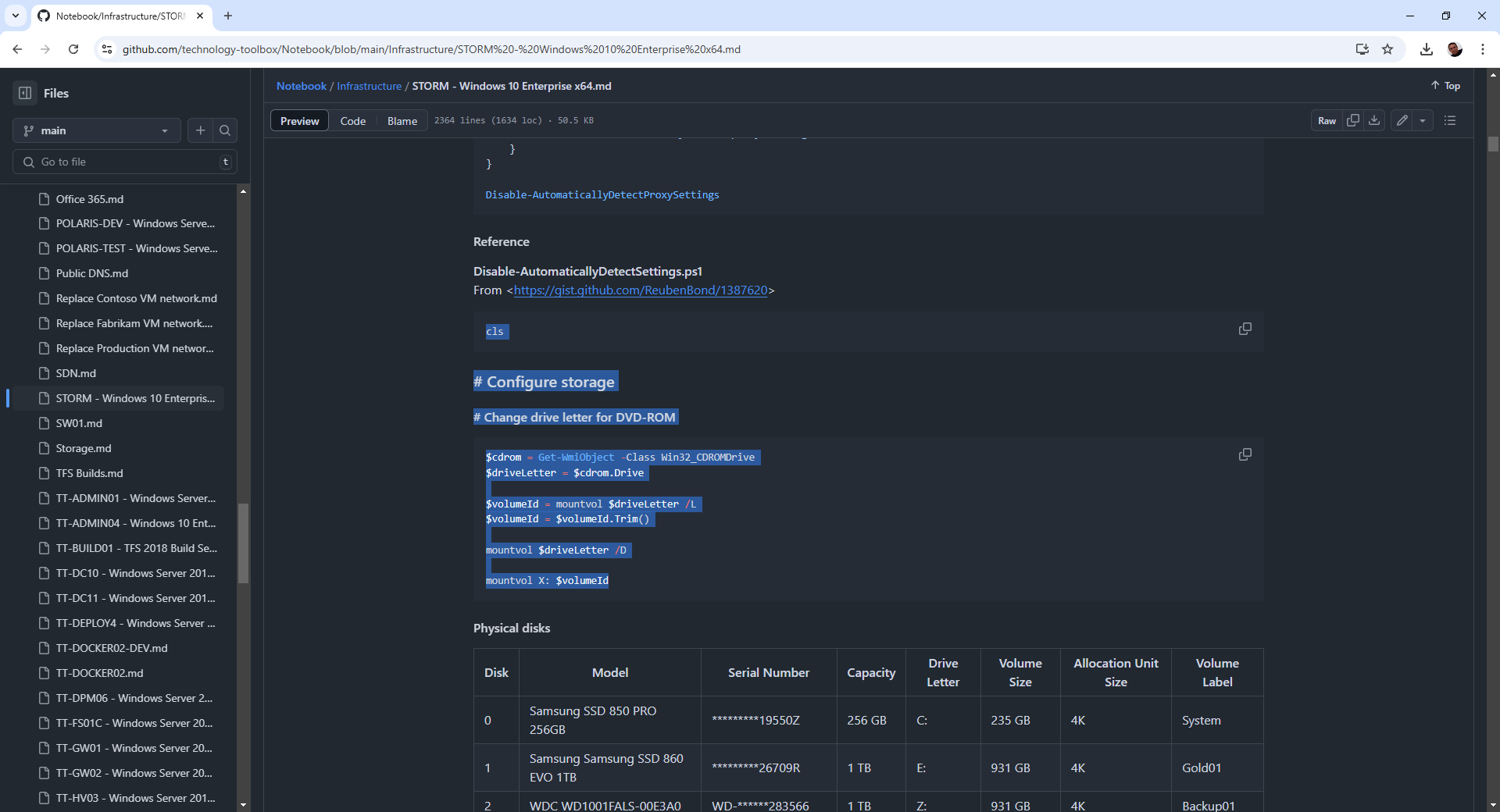View site information icon
The image size is (1500, 812).
tap(107, 49)
